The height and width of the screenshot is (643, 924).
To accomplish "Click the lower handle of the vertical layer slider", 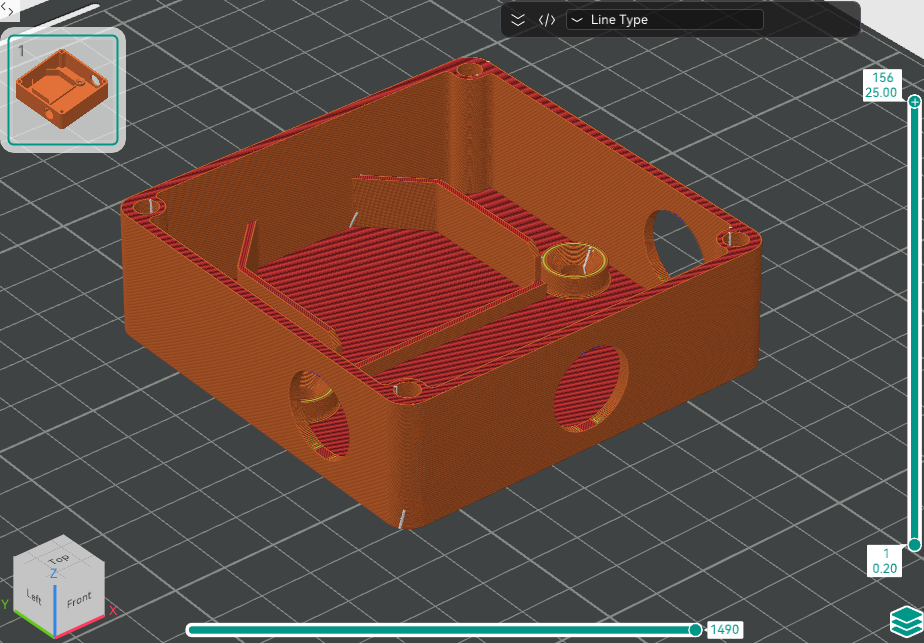I will [914, 545].
